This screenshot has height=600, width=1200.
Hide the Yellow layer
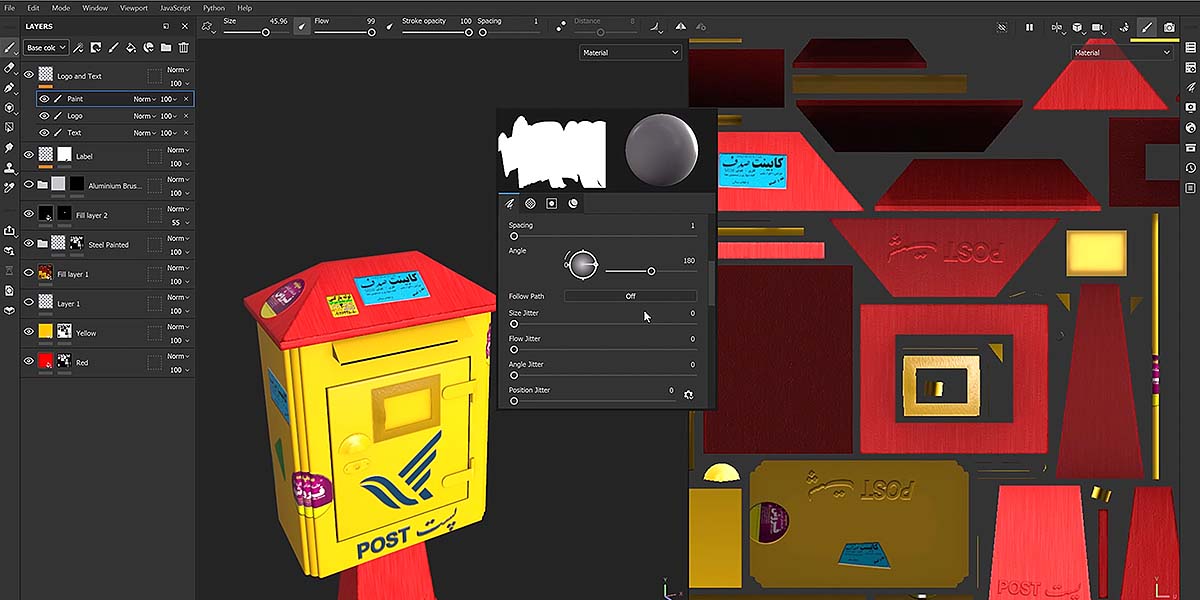29,331
